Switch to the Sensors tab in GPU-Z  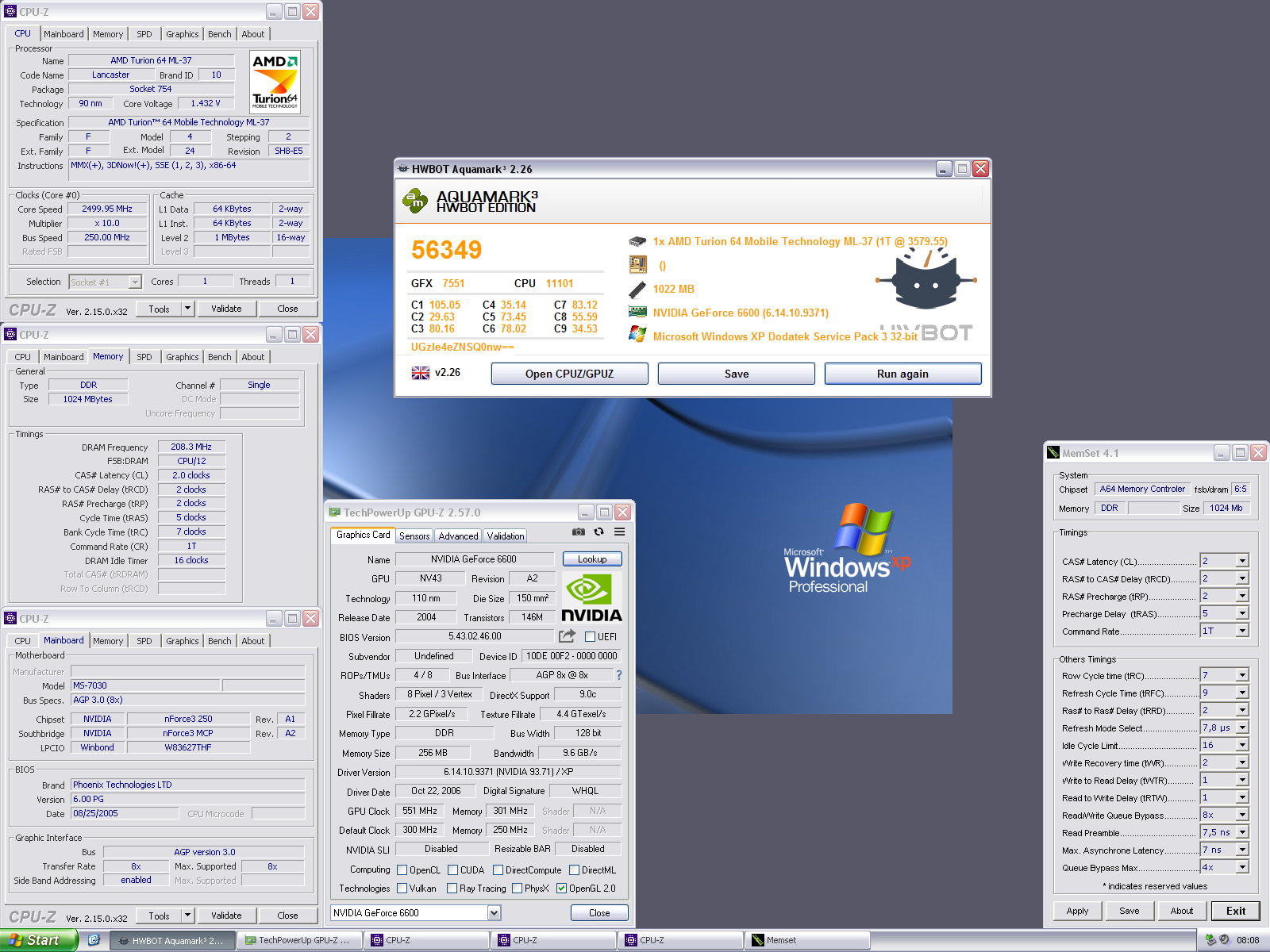(414, 536)
